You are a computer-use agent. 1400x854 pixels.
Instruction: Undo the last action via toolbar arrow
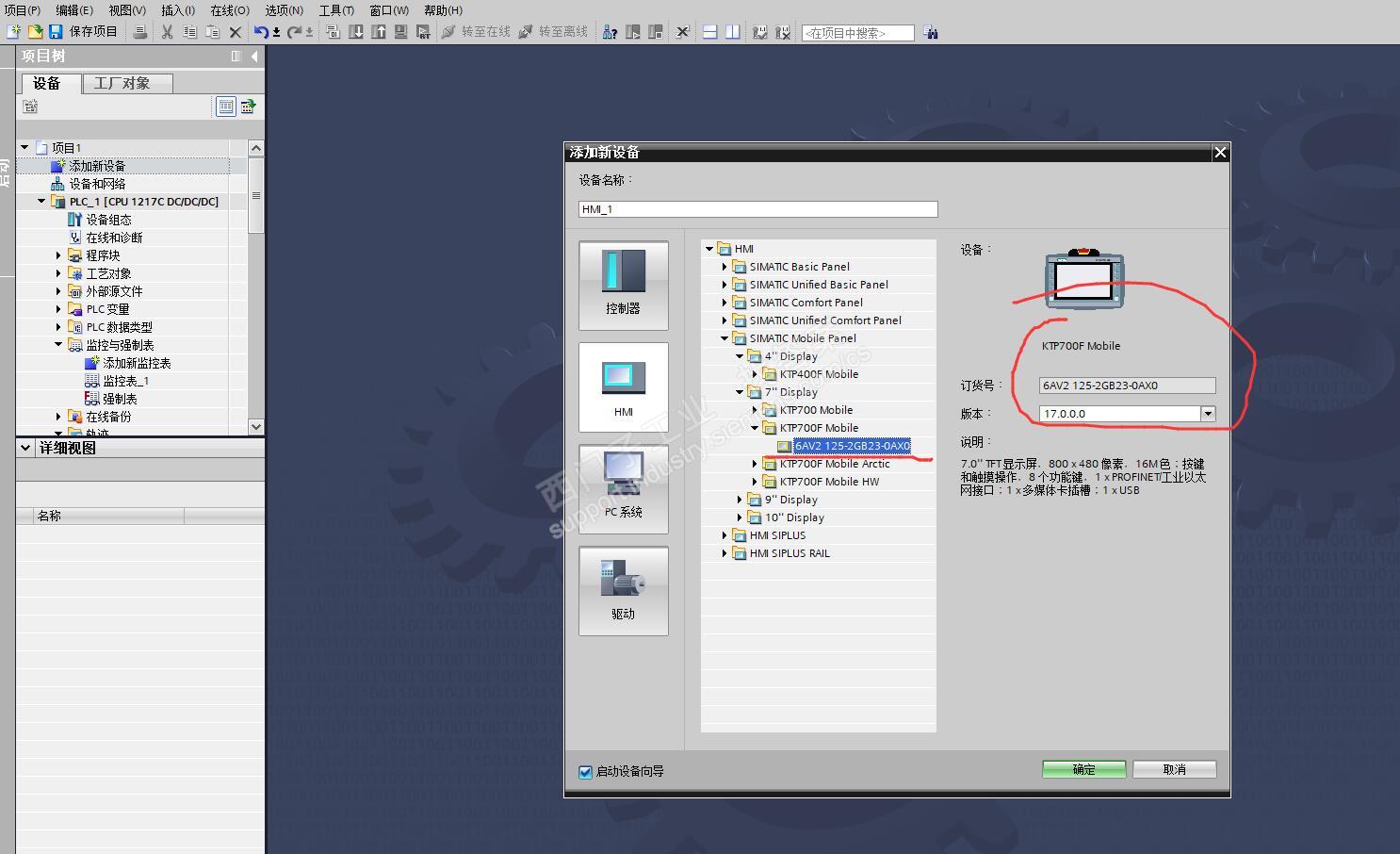(x=261, y=32)
